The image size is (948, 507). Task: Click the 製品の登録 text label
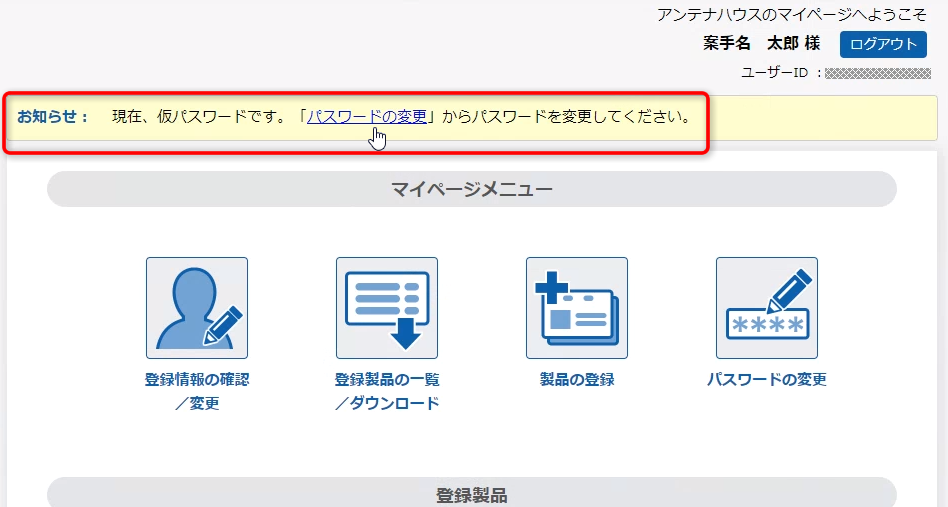tap(577, 379)
